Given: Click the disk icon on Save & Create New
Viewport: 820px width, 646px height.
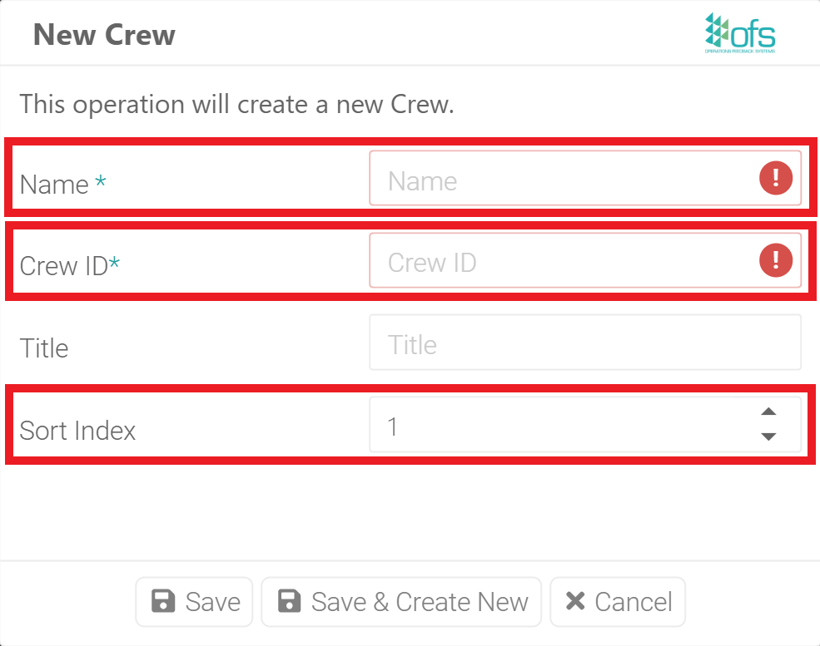Looking at the screenshot, I should point(288,601).
